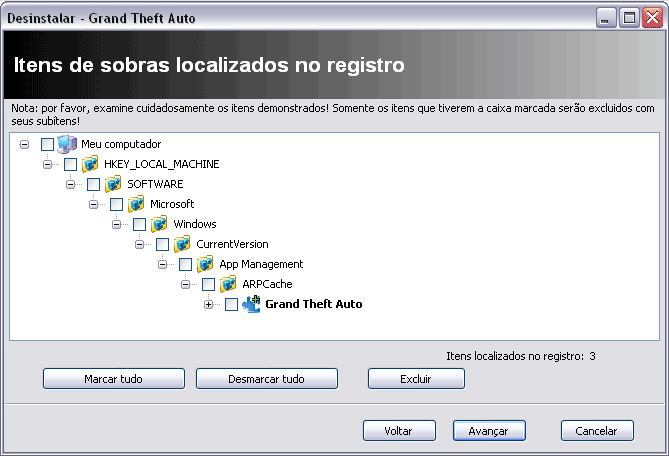Click the Marcar tudo button
This screenshot has height=456, width=669.
[114, 379]
